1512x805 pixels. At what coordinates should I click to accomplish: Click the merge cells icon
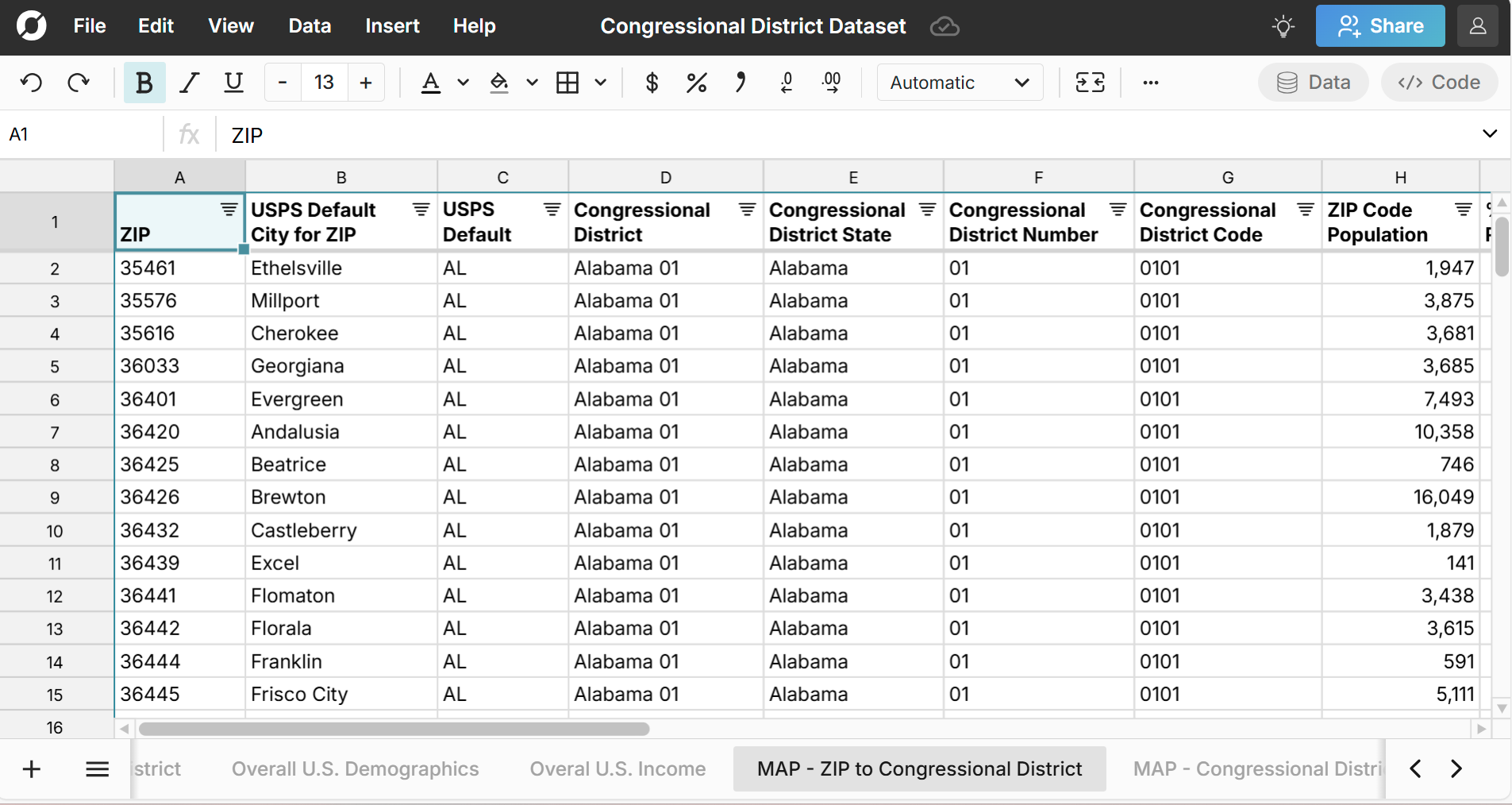tap(1090, 83)
